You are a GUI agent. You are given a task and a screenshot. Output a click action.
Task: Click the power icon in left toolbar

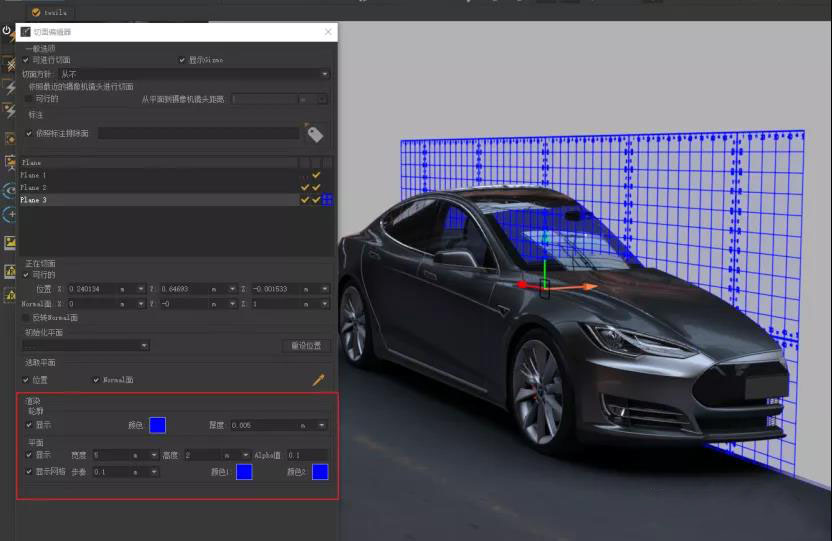point(7,32)
